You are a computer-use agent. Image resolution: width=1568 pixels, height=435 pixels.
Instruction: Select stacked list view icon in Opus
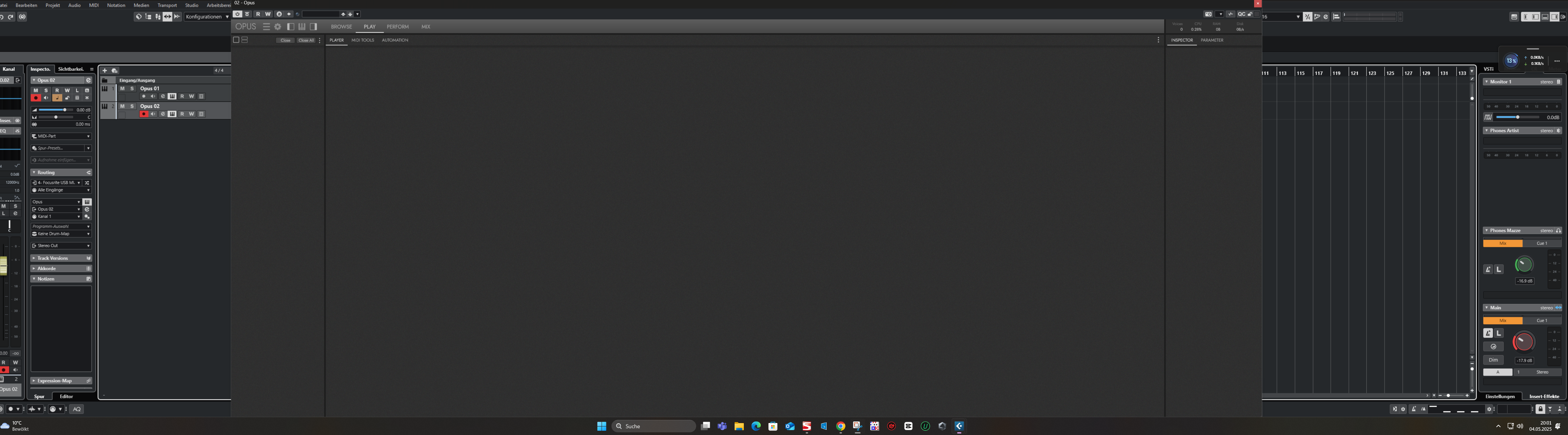[x=245, y=40]
